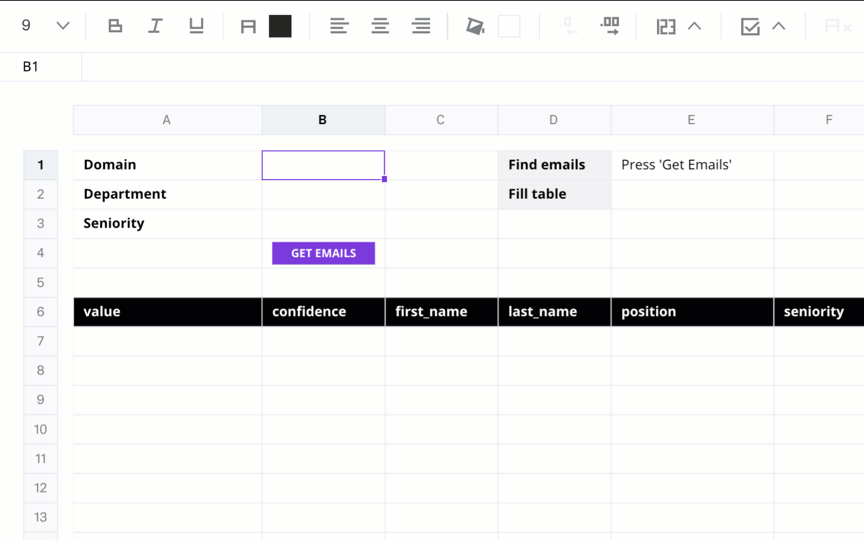Select row 6 header

coord(41,312)
